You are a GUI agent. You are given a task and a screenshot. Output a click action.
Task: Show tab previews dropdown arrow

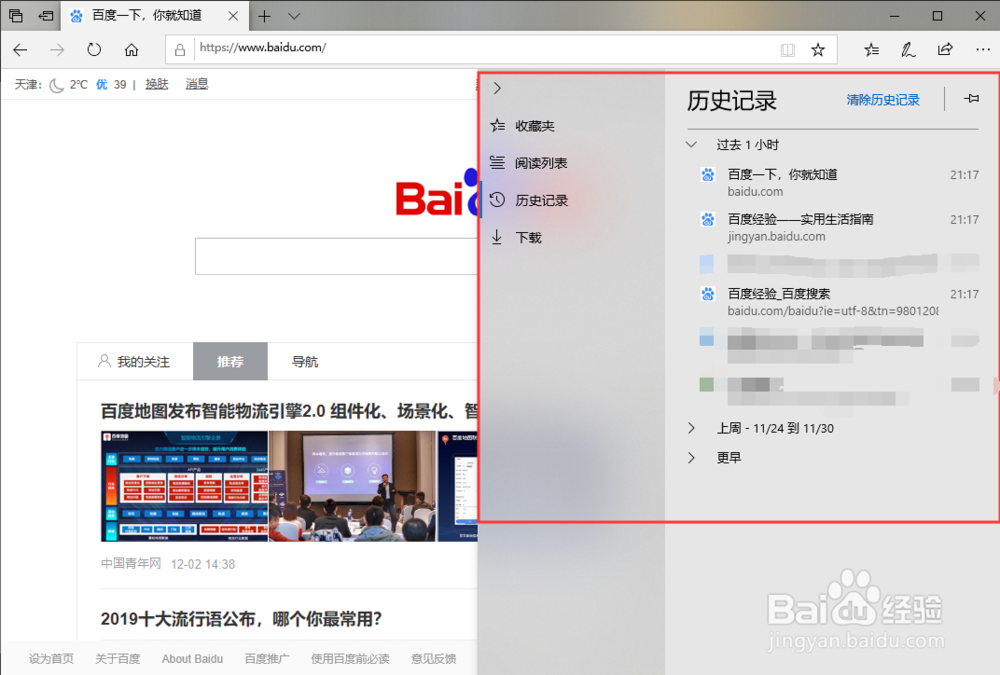click(x=294, y=17)
